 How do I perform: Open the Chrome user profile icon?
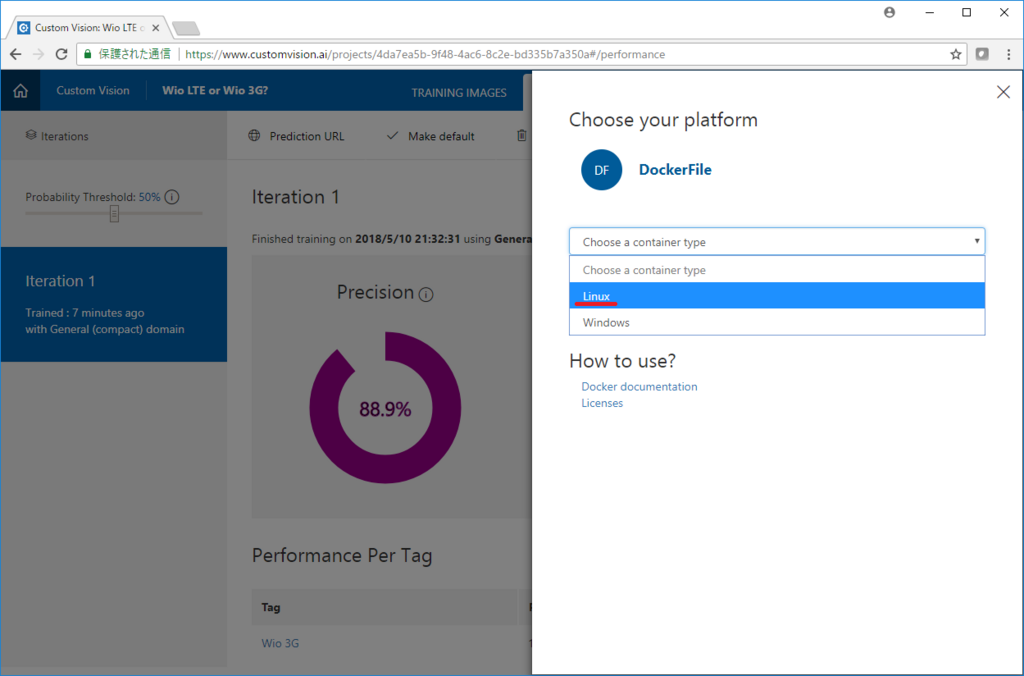pos(889,12)
